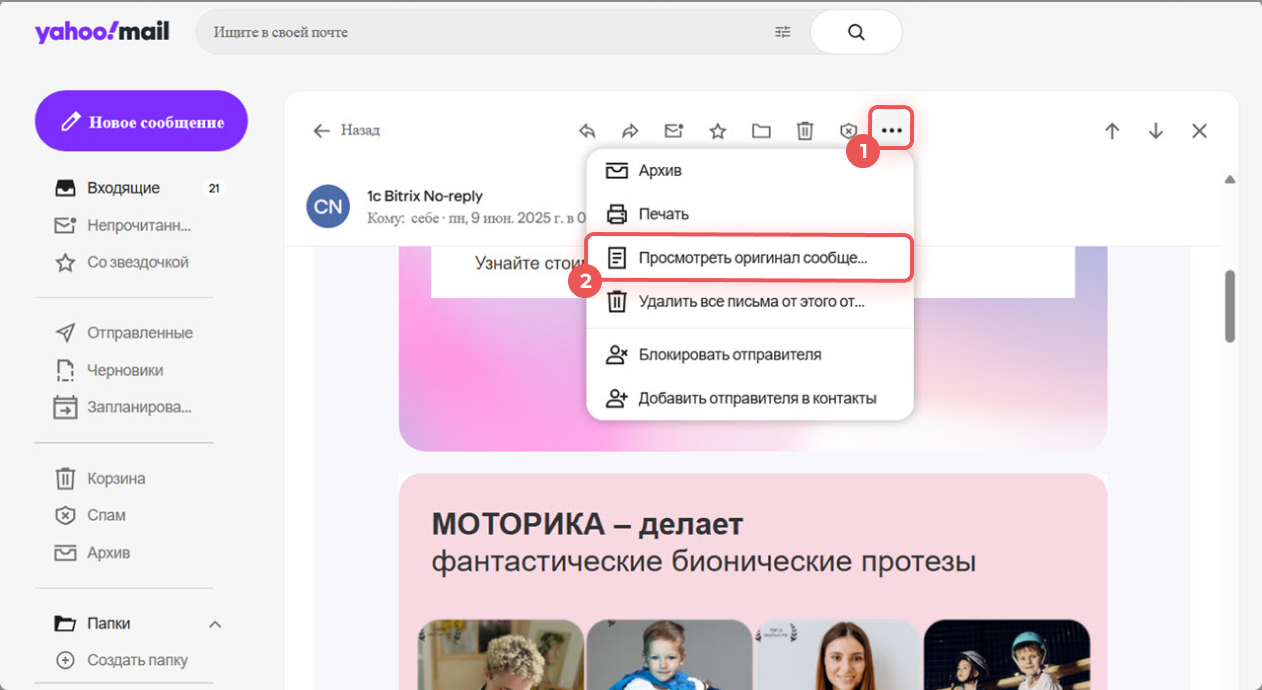Click the Новое сообщение button

coord(141,122)
